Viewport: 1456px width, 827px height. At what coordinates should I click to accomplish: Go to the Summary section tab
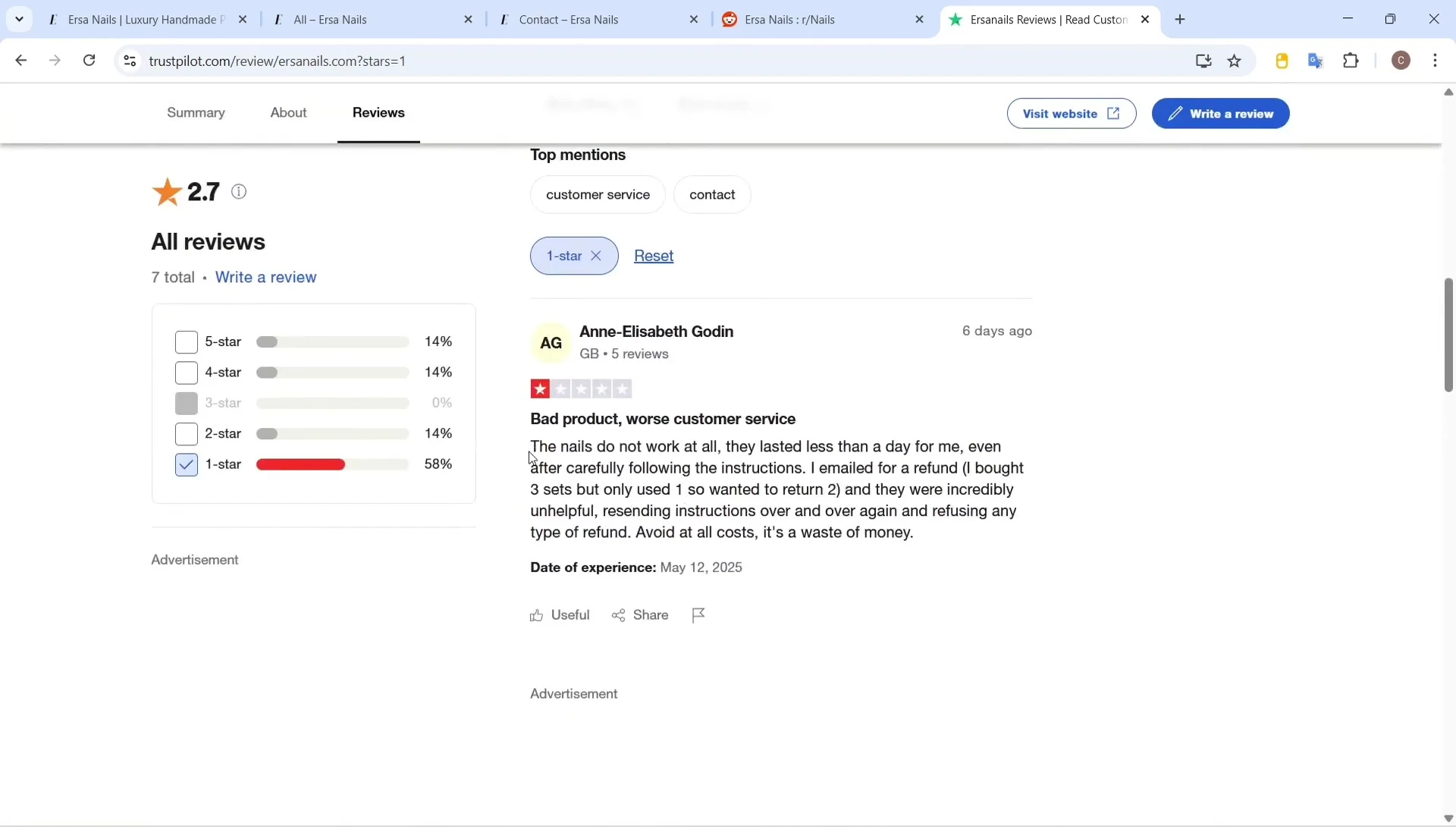pyautogui.click(x=196, y=113)
